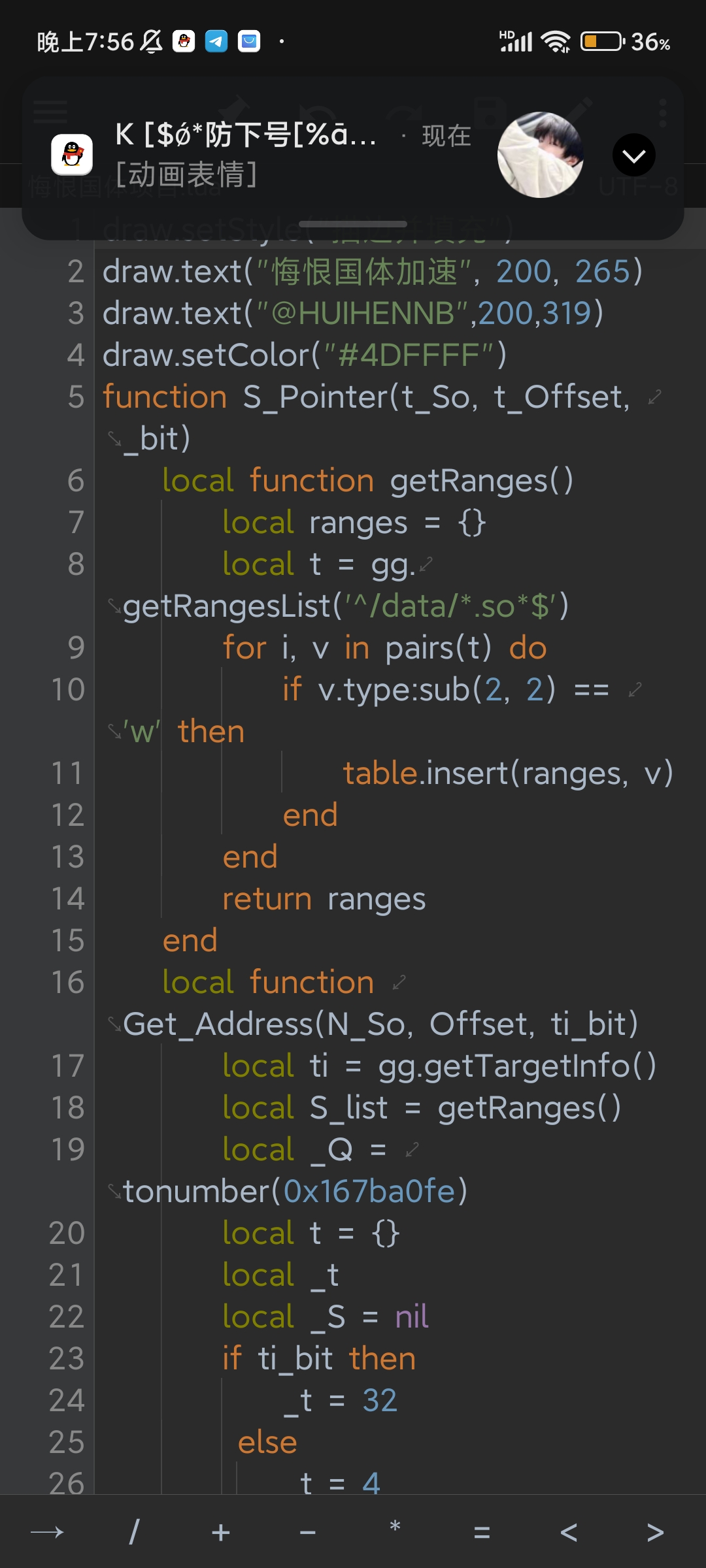Open sender's avatar thumbnail in notification

pyautogui.click(x=540, y=155)
